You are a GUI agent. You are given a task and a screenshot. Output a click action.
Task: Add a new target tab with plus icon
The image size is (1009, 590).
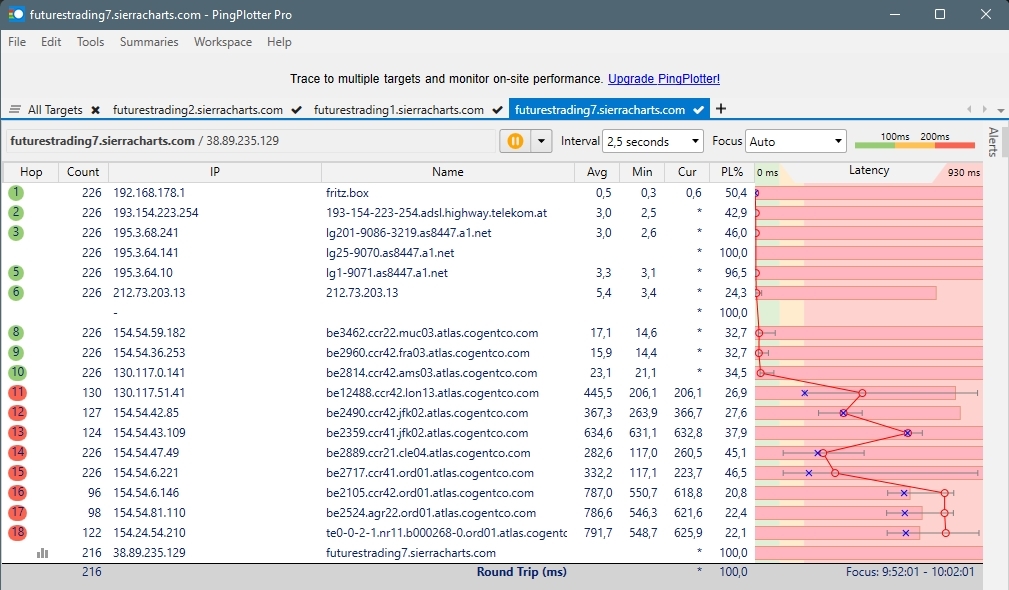coord(721,109)
